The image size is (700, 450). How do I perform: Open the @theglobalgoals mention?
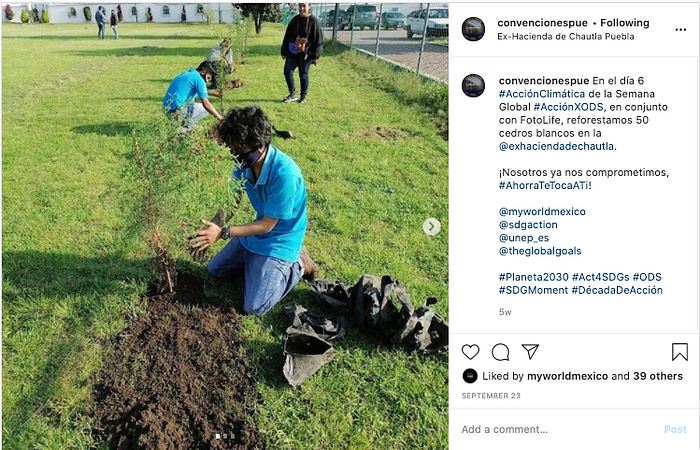[x=540, y=251]
